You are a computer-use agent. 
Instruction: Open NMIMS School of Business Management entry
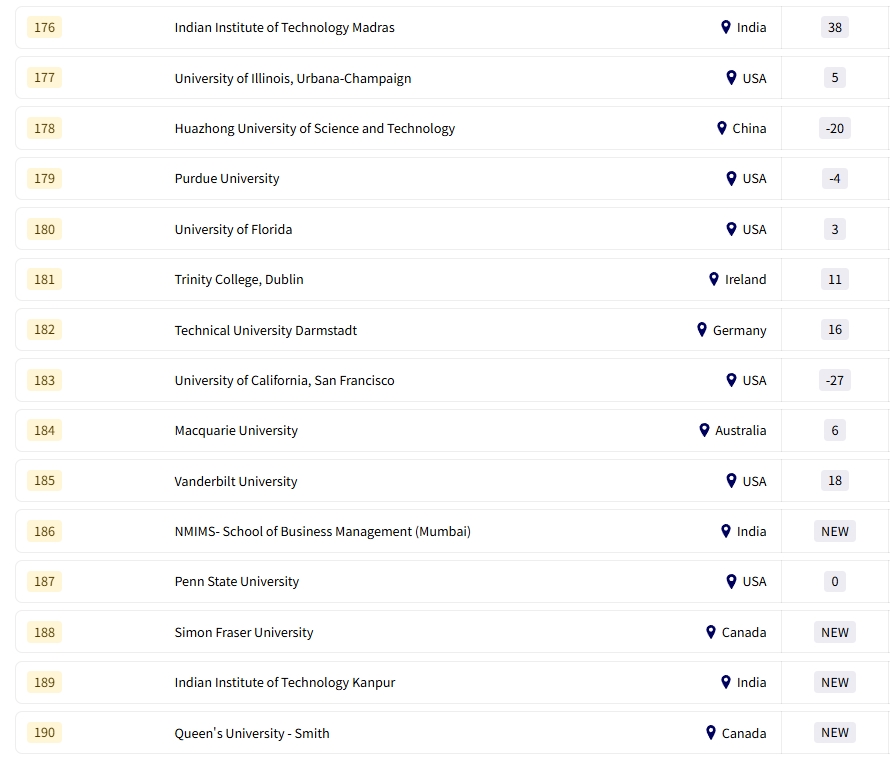[x=322, y=532]
